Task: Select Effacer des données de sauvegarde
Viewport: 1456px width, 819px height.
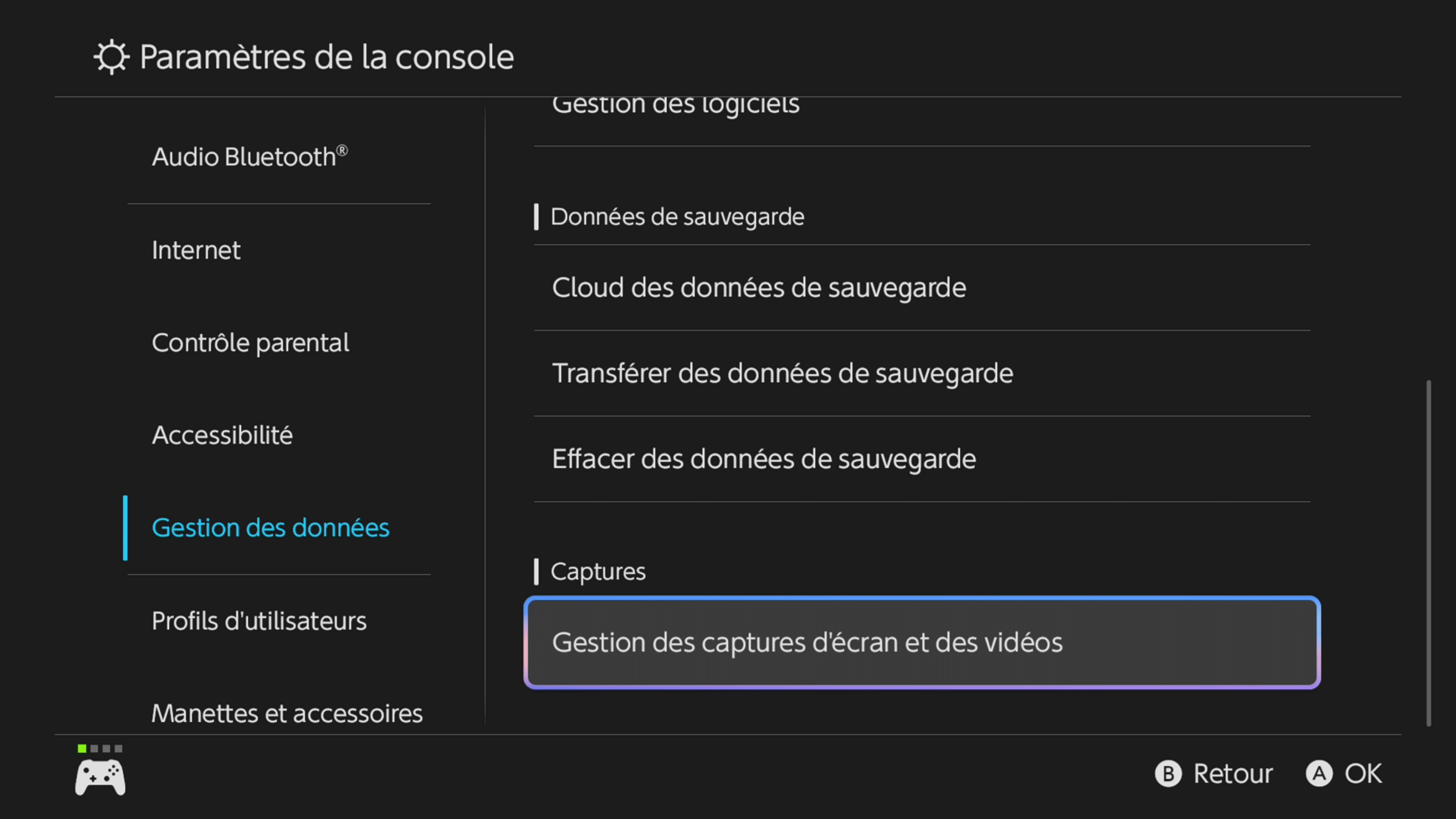Action: (x=764, y=459)
